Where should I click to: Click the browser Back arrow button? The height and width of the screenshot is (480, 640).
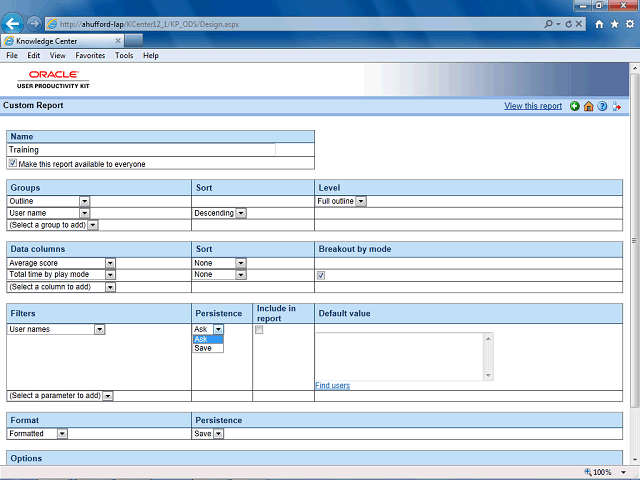[x=13, y=24]
